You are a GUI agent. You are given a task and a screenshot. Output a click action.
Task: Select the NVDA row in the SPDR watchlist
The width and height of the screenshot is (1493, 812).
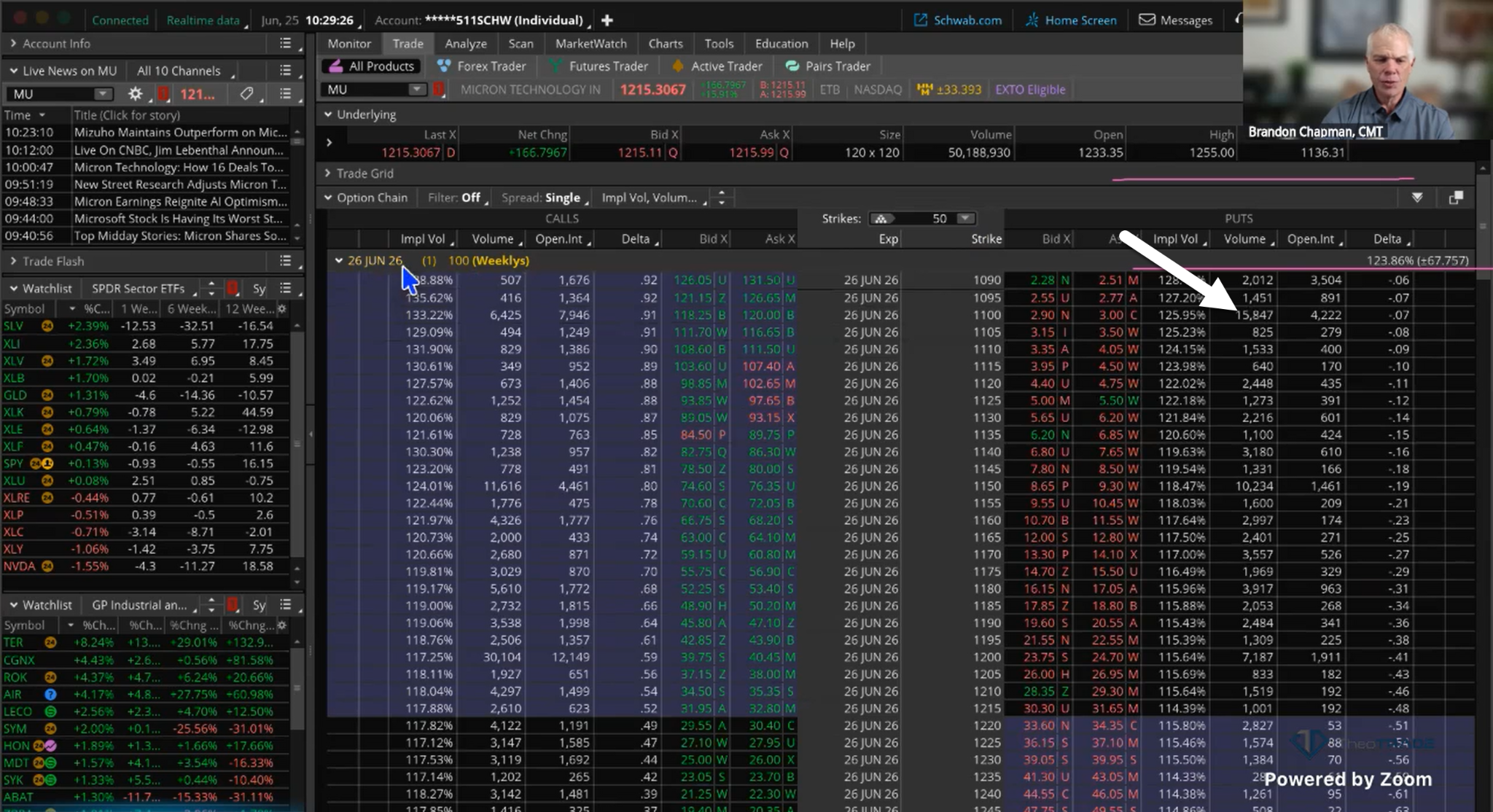pos(146,566)
